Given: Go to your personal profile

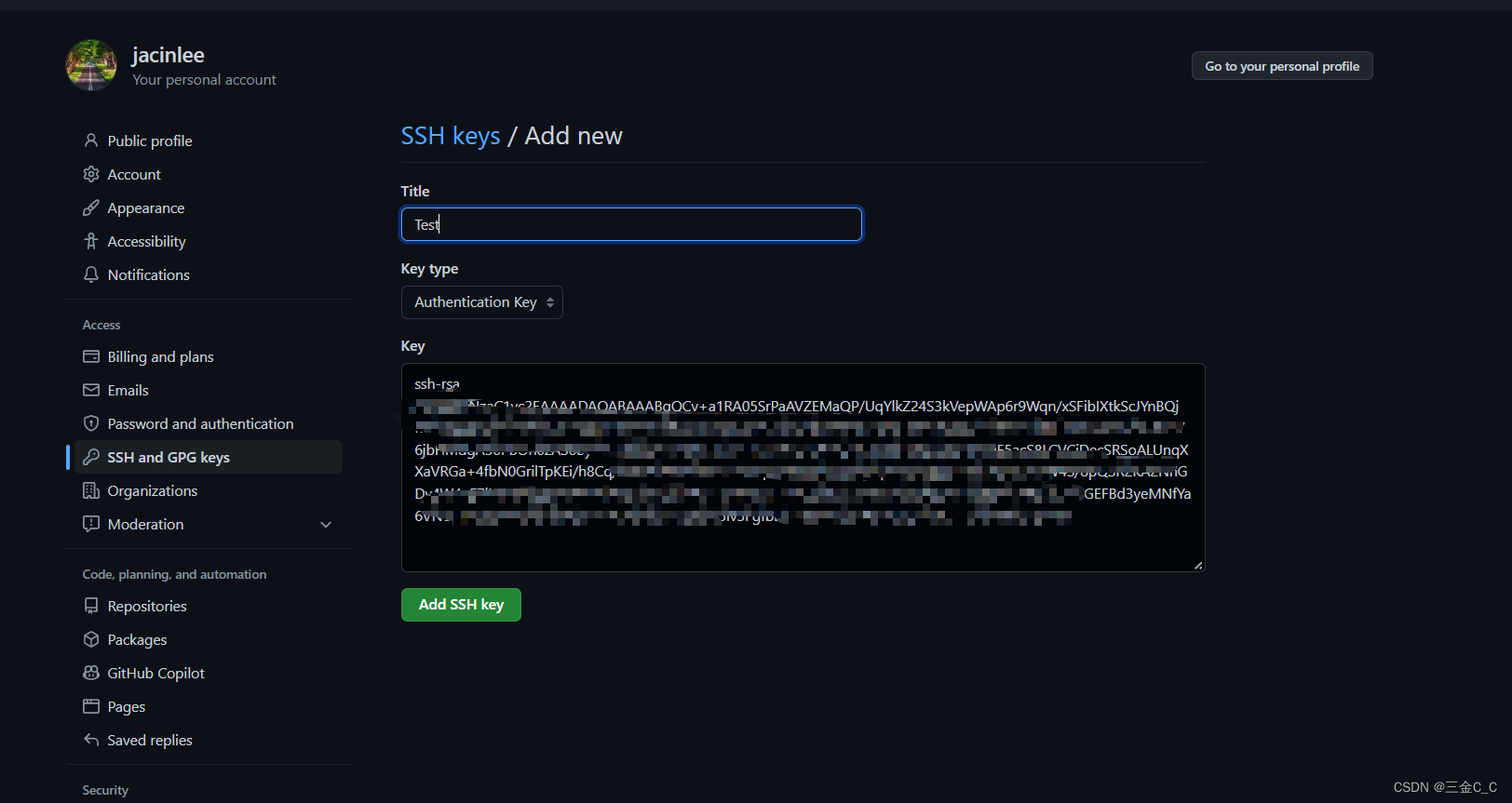Looking at the screenshot, I should point(1282,66).
